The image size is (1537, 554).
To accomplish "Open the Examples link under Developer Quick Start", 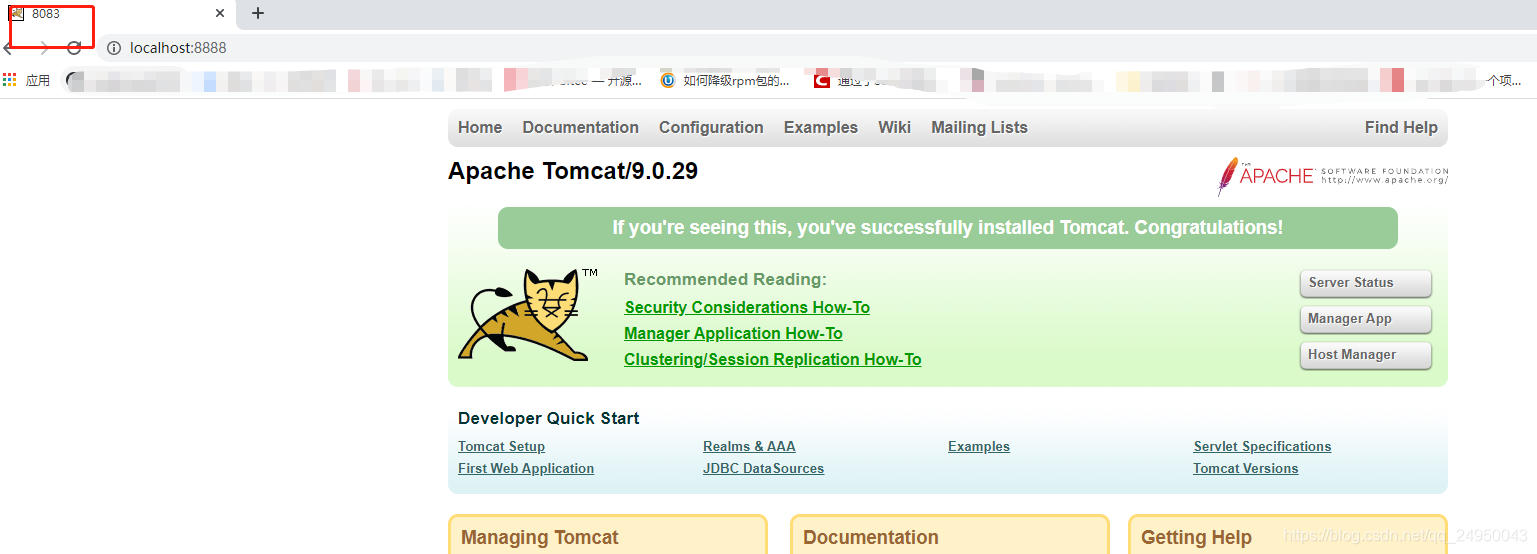I will click(979, 446).
